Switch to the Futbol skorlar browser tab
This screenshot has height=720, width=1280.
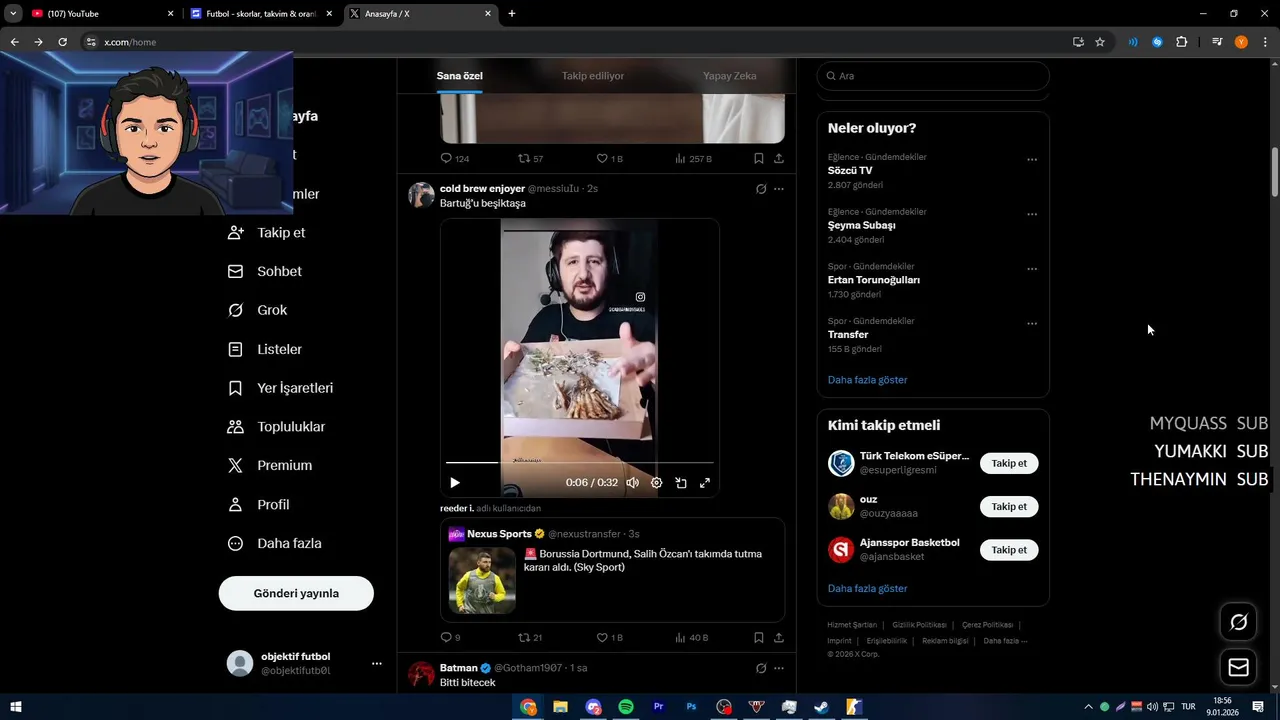click(260, 14)
